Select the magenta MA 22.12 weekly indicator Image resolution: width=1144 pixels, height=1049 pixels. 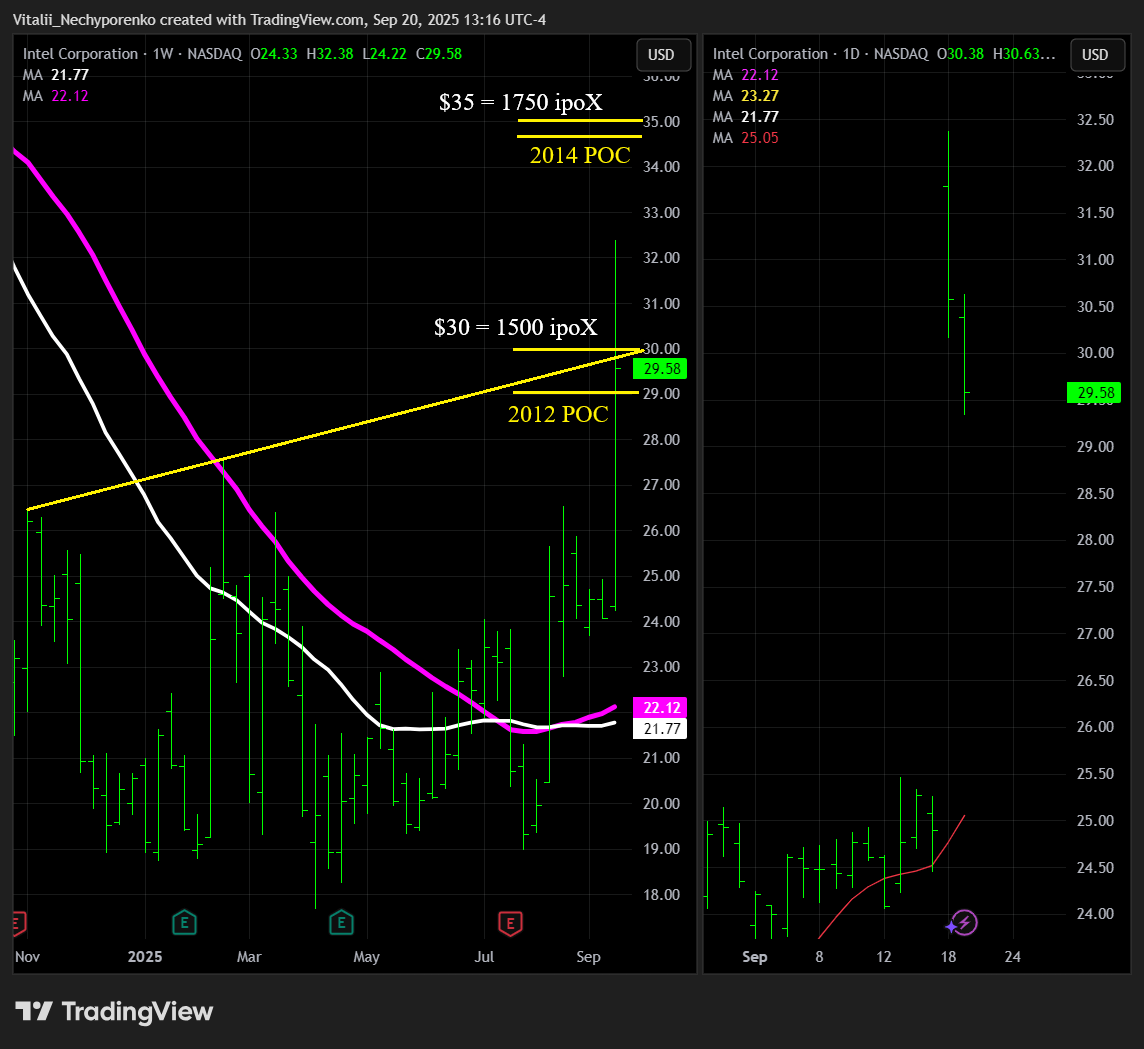pos(55,96)
